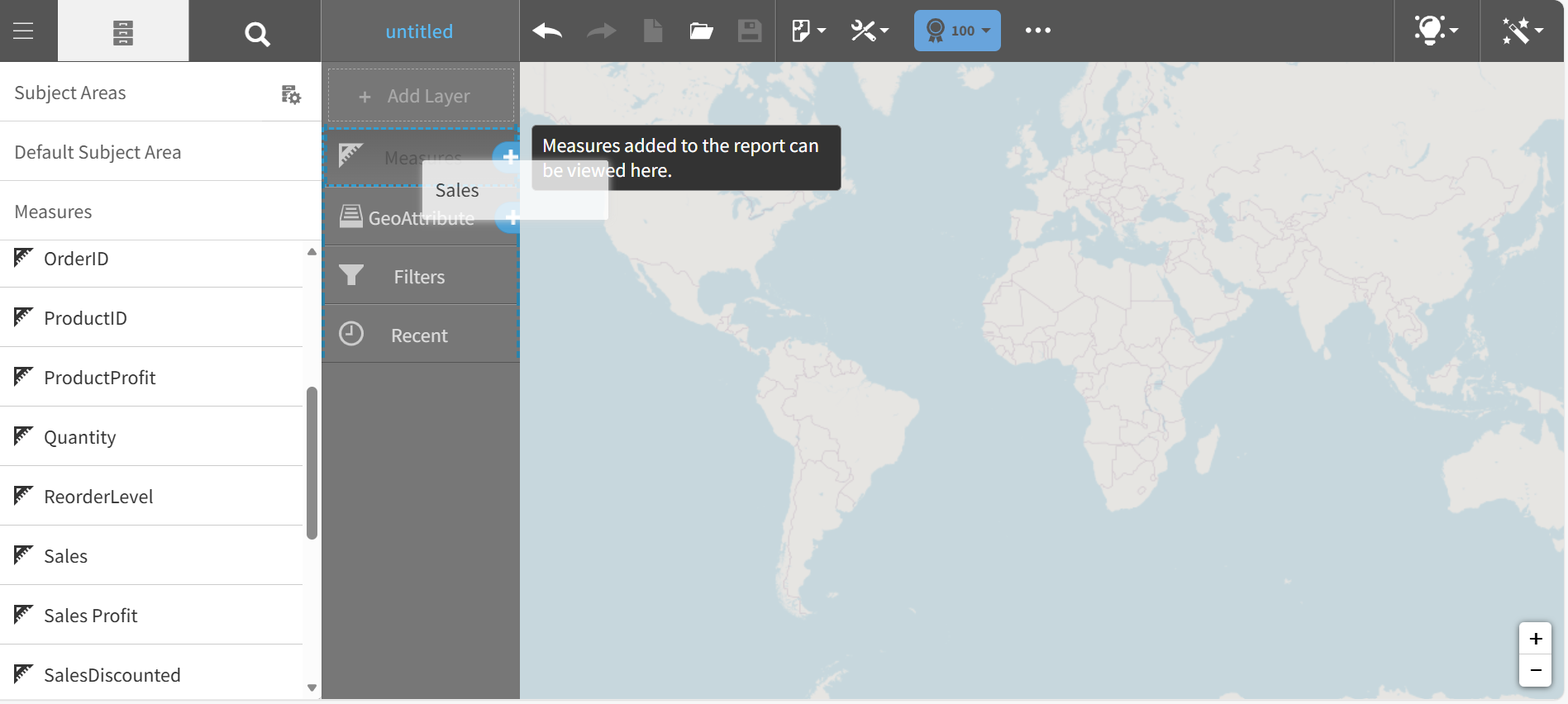Image resolution: width=1568 pixels, height=704 pixels.
Task: Open the Filters section
Action: tap(420, 277)
